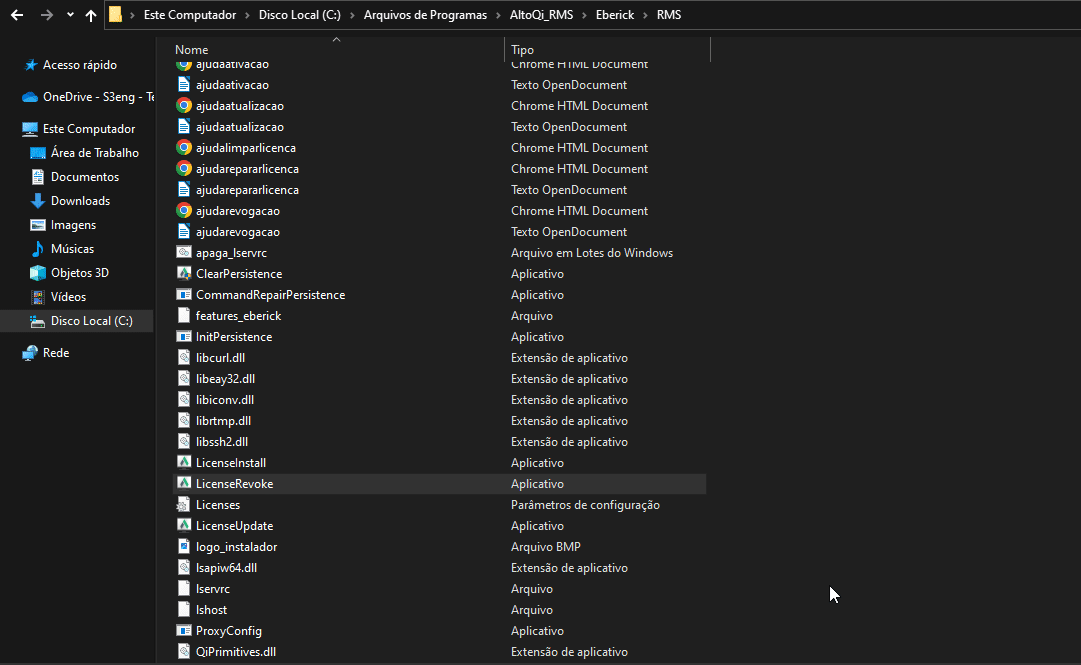Expand chevron after Eberick breadcrumb
This screenshot has height=665, width=1081.
(x=645, y=14)
